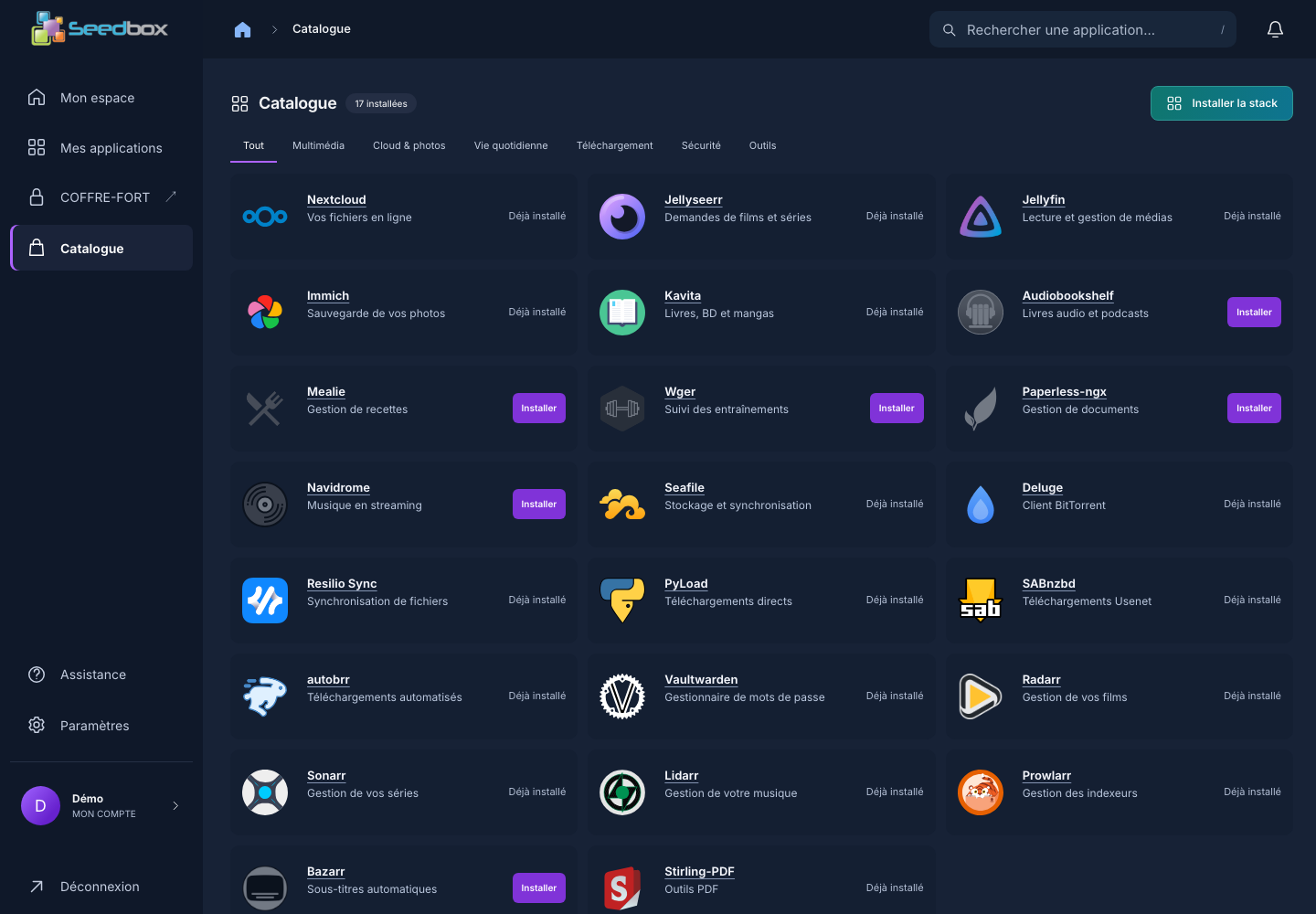Click the PyLoad python icon

(x=622, y=600)
